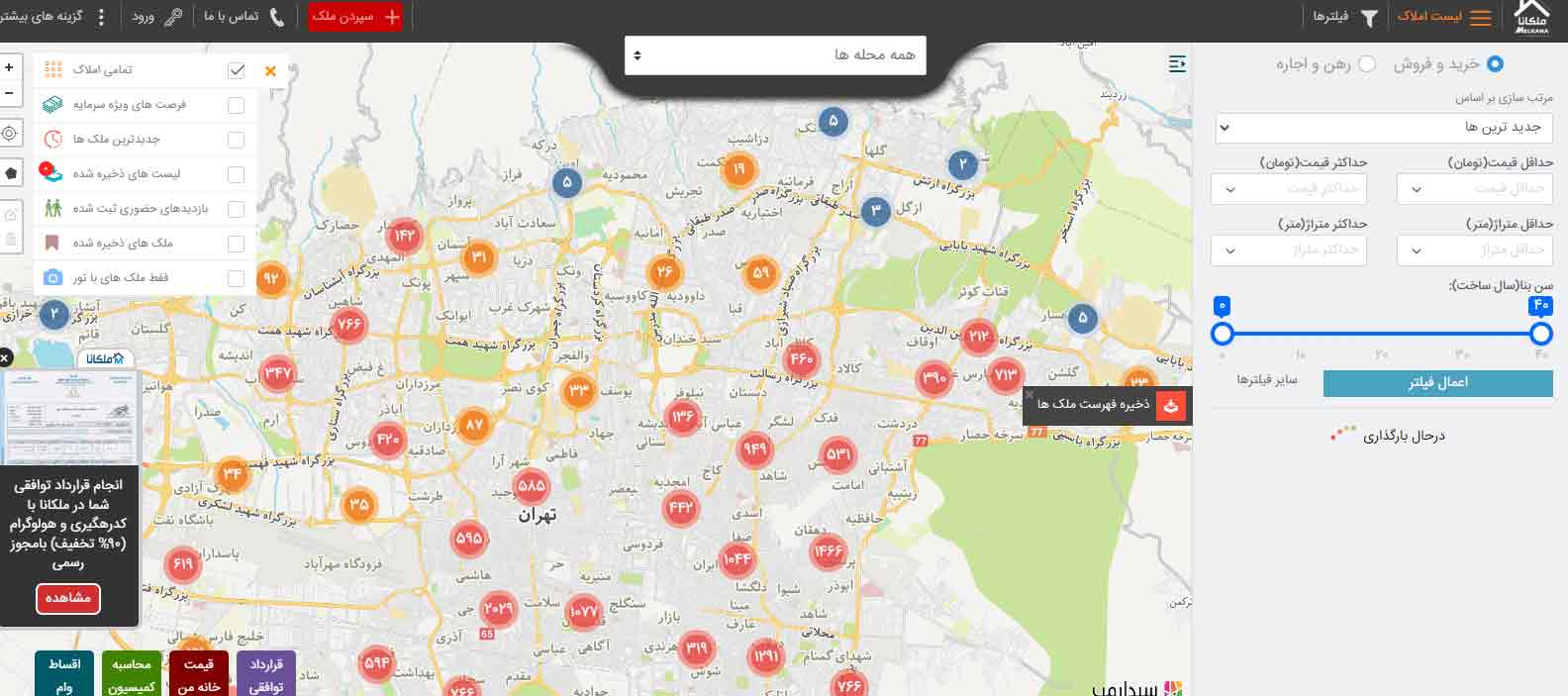The width and height of the screenshot is (1568, 696).
Task: Click the red cluster marker ۱۲۹۱
Action: coord(766,655)
